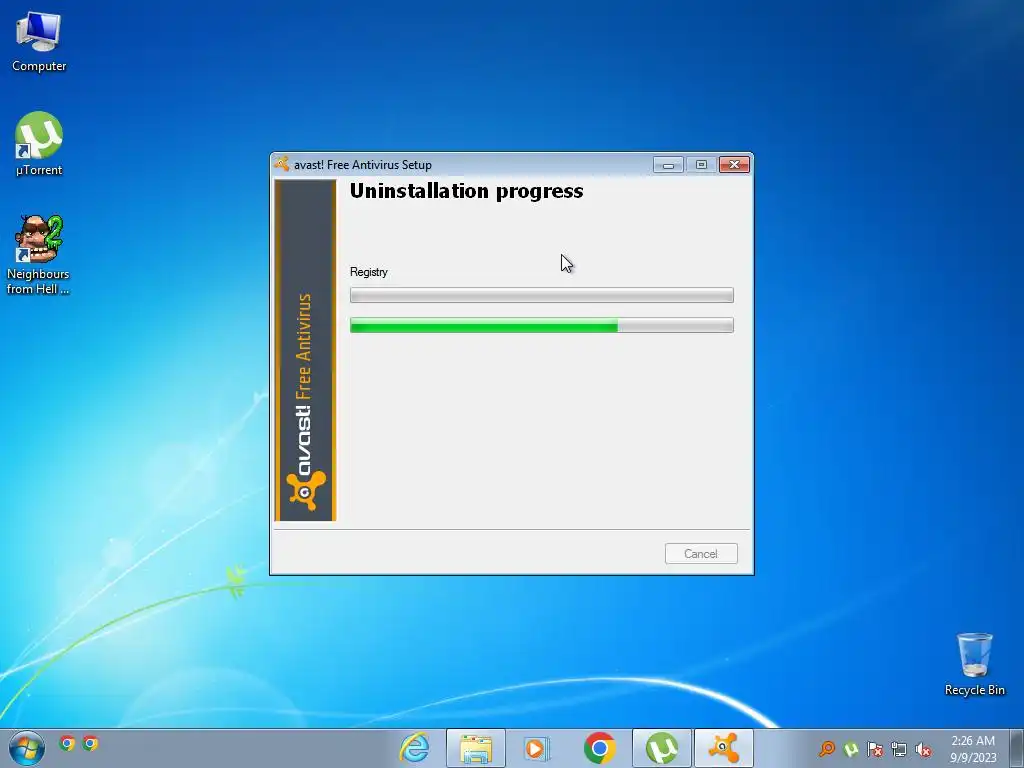The width and height of the screenshot is (1024, 768).
Task: Select Neighbours from Hell desktop shortcut
Action: (x=38, y=255)
